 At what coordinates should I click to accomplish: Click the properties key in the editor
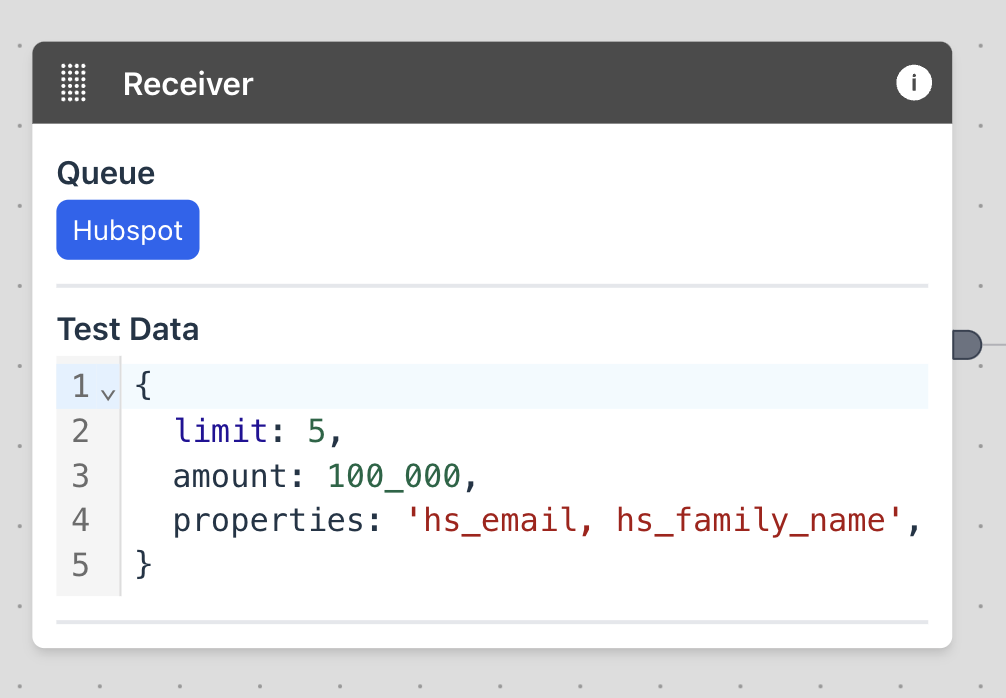269,522
